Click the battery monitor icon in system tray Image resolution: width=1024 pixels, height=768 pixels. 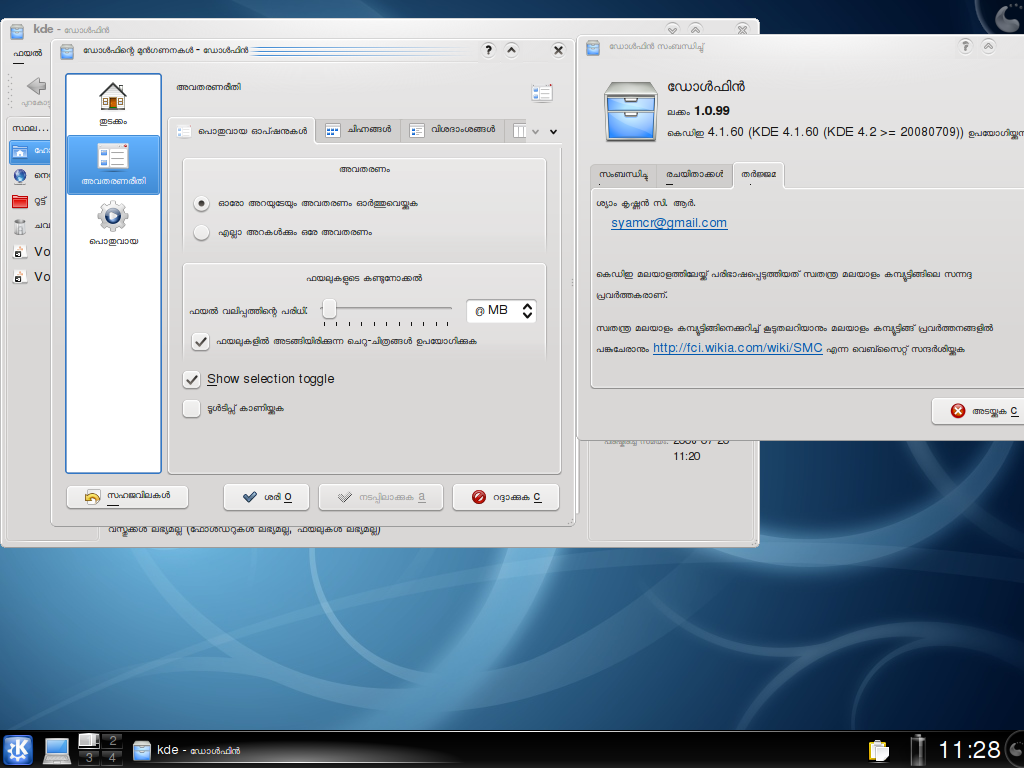(918, 750)
